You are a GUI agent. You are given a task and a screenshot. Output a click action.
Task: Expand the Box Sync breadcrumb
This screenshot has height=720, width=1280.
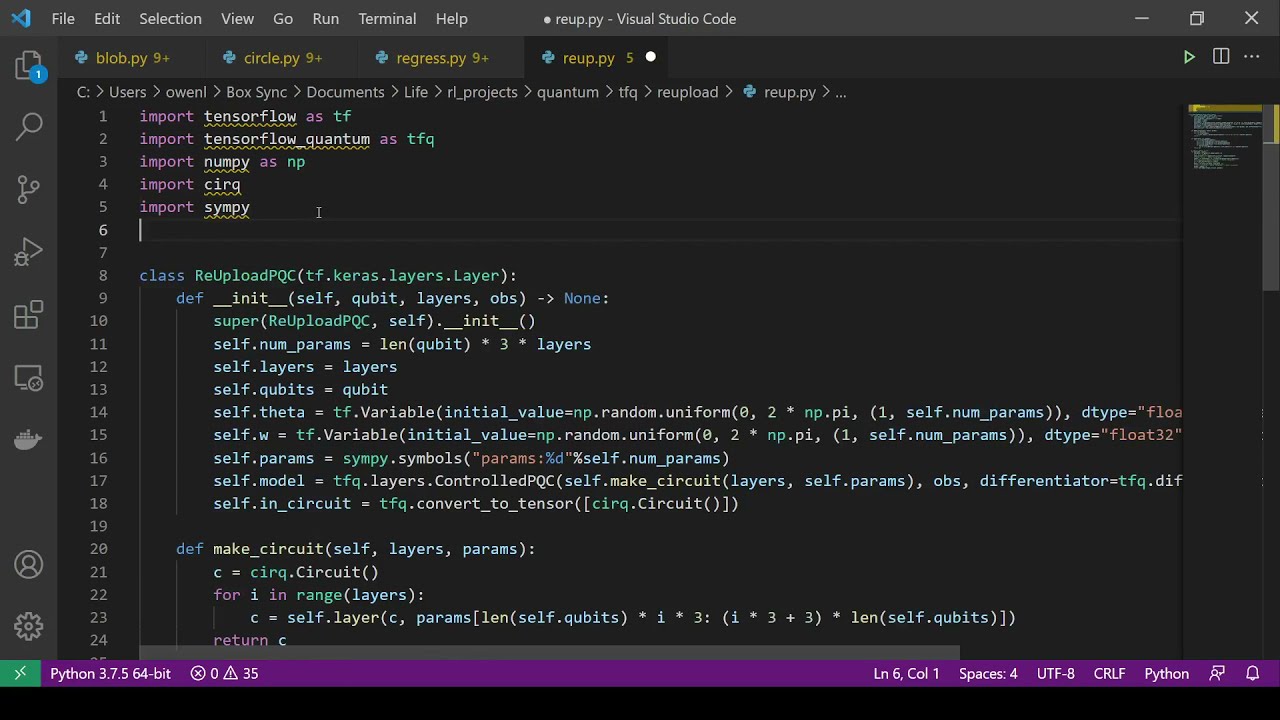(x=256, y=92)
